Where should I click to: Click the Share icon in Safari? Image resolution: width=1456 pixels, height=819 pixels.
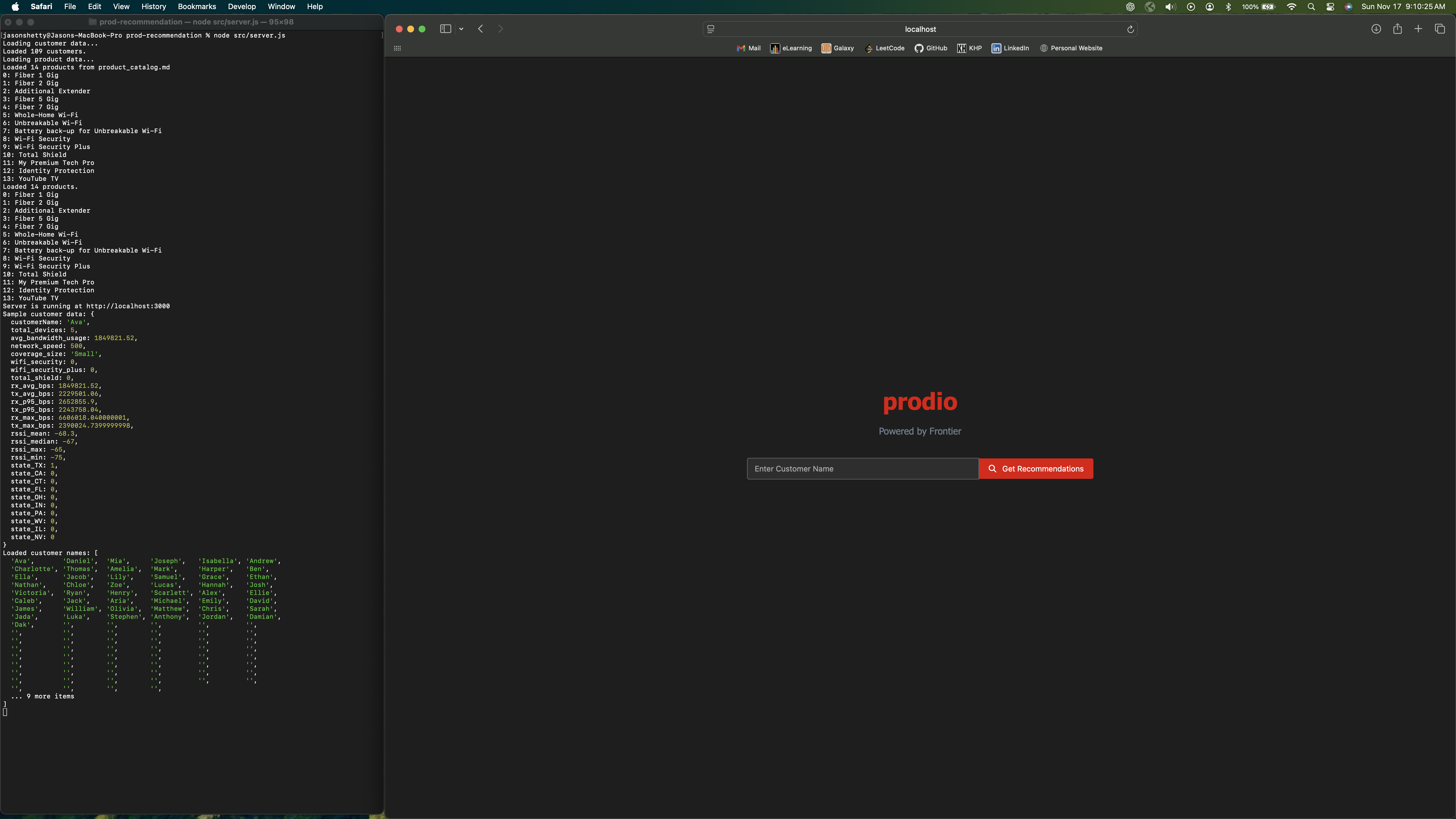pyautogui.click(x=1397, y=29)
